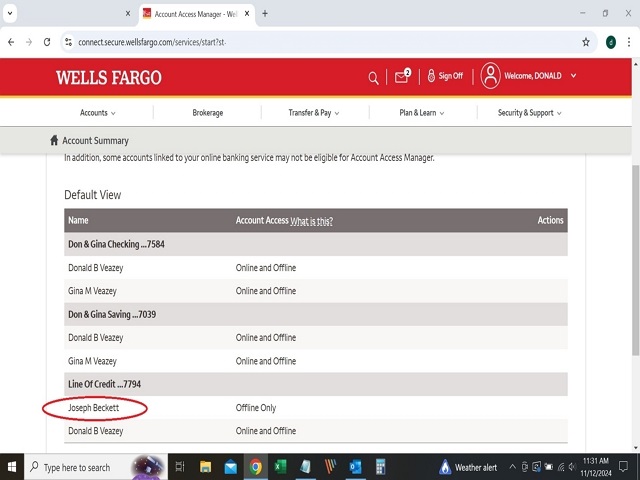Open Task View on the taskbar
The height and width of the screenshot is (480, 640).
pyautogui.click(x=180, y=467)
